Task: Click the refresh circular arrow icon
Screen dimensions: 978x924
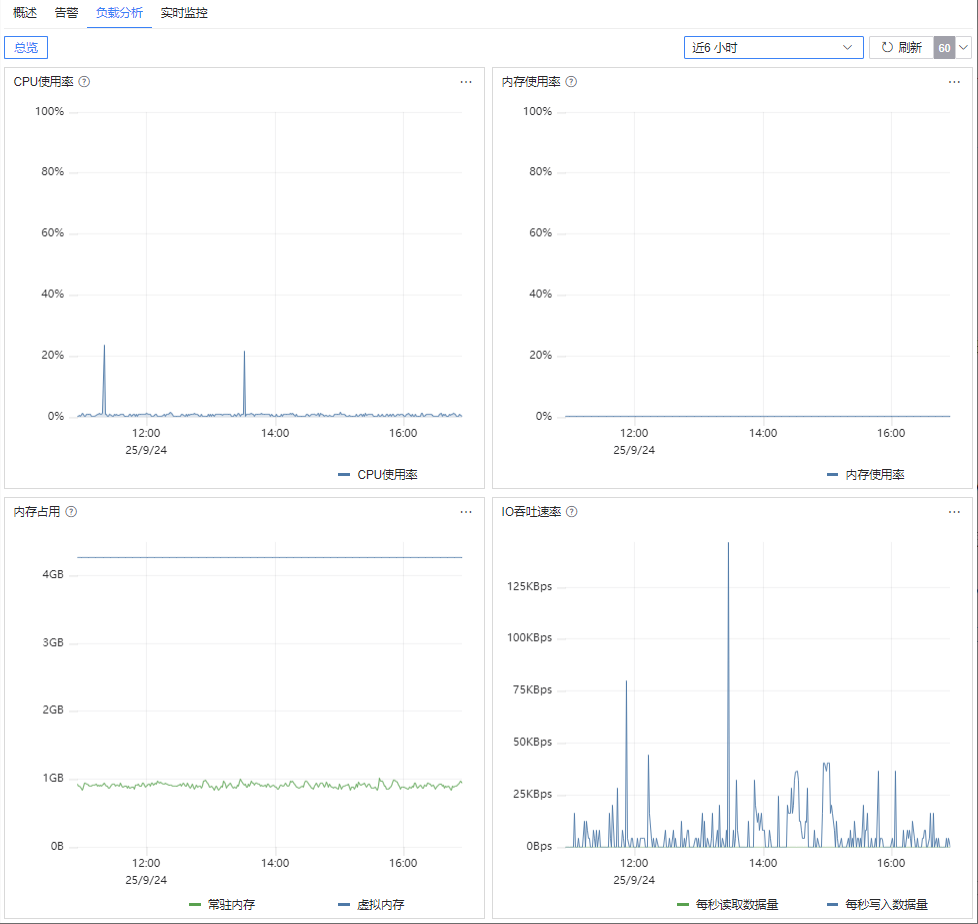Action: [887, 47]
